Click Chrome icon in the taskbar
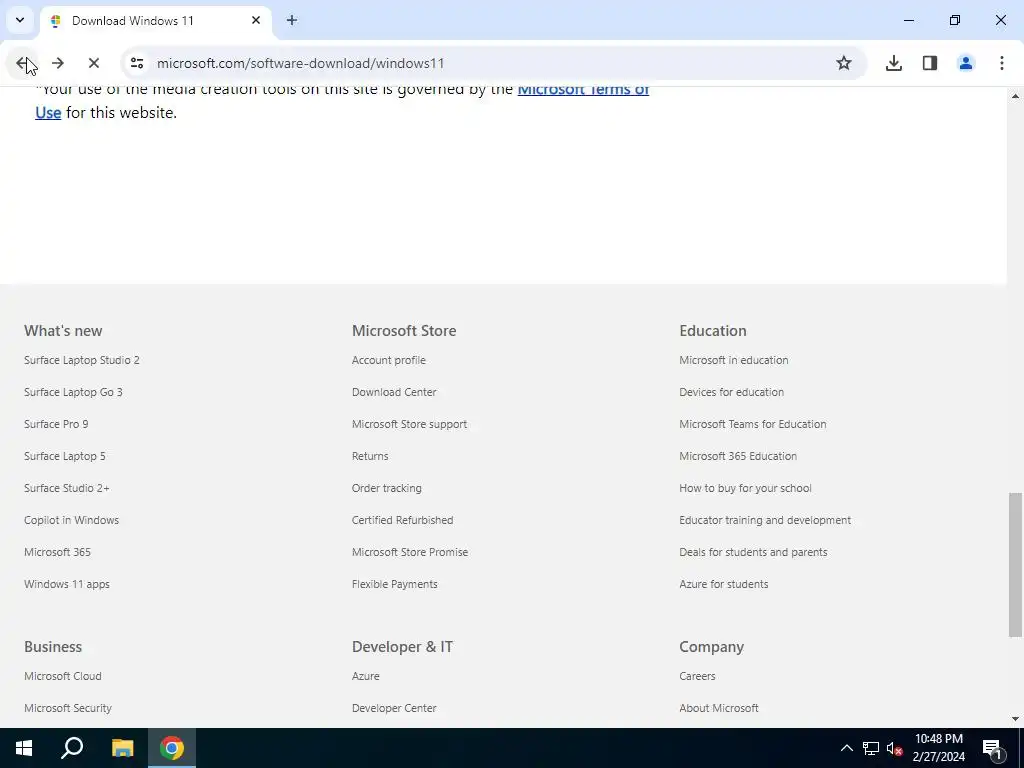 click(172, 748)
